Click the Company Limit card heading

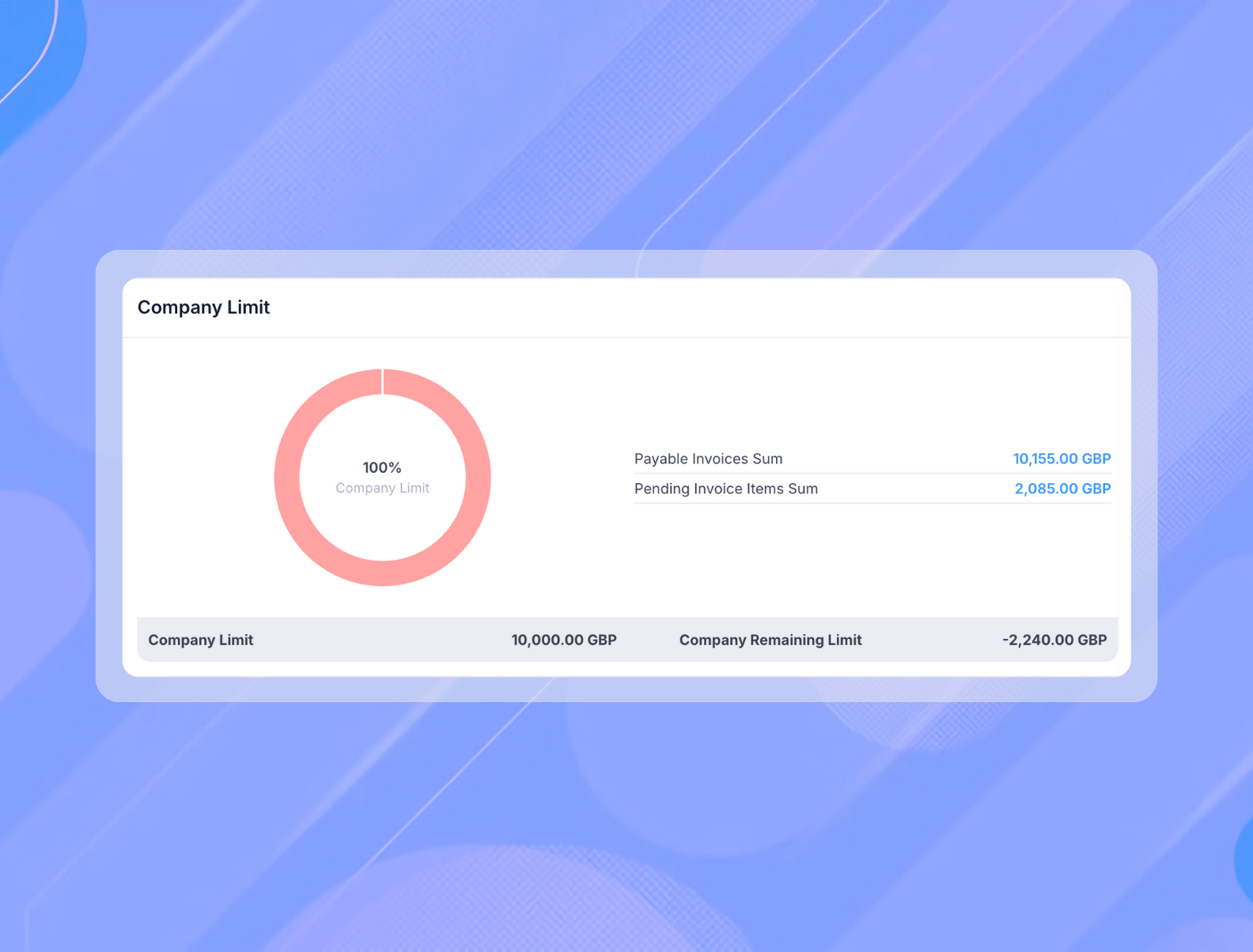(x=203, y=307)
